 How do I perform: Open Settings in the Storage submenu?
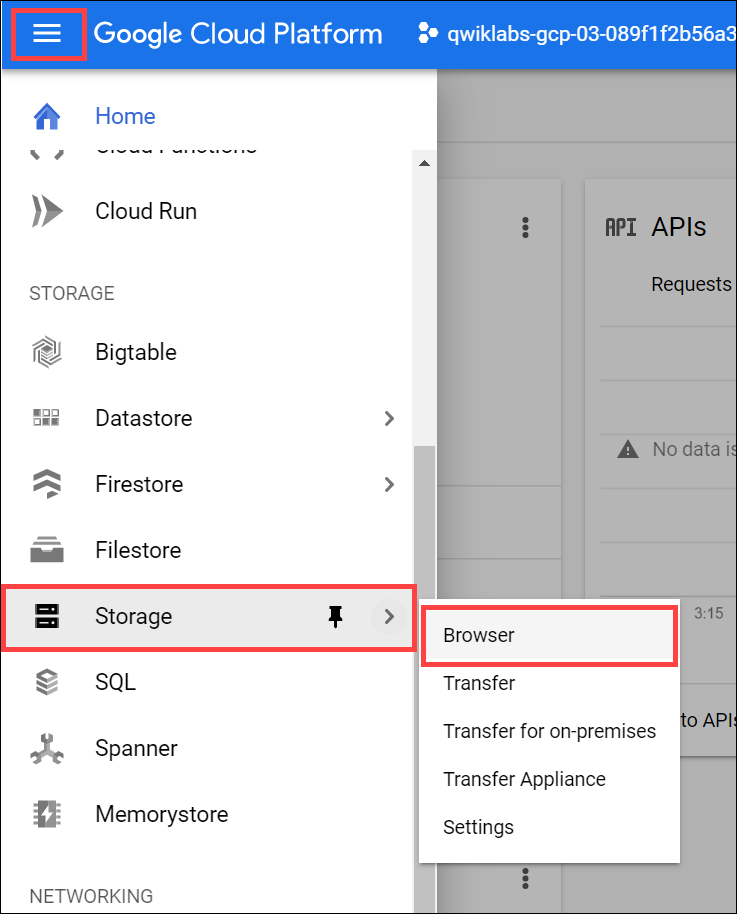click(x=550, y=827)
